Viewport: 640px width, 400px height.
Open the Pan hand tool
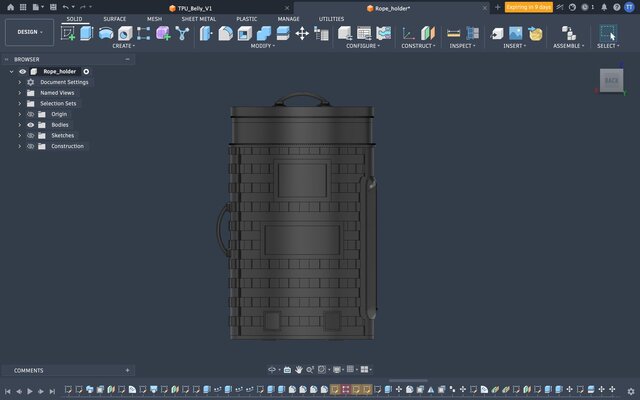click(x=299, y=369)
